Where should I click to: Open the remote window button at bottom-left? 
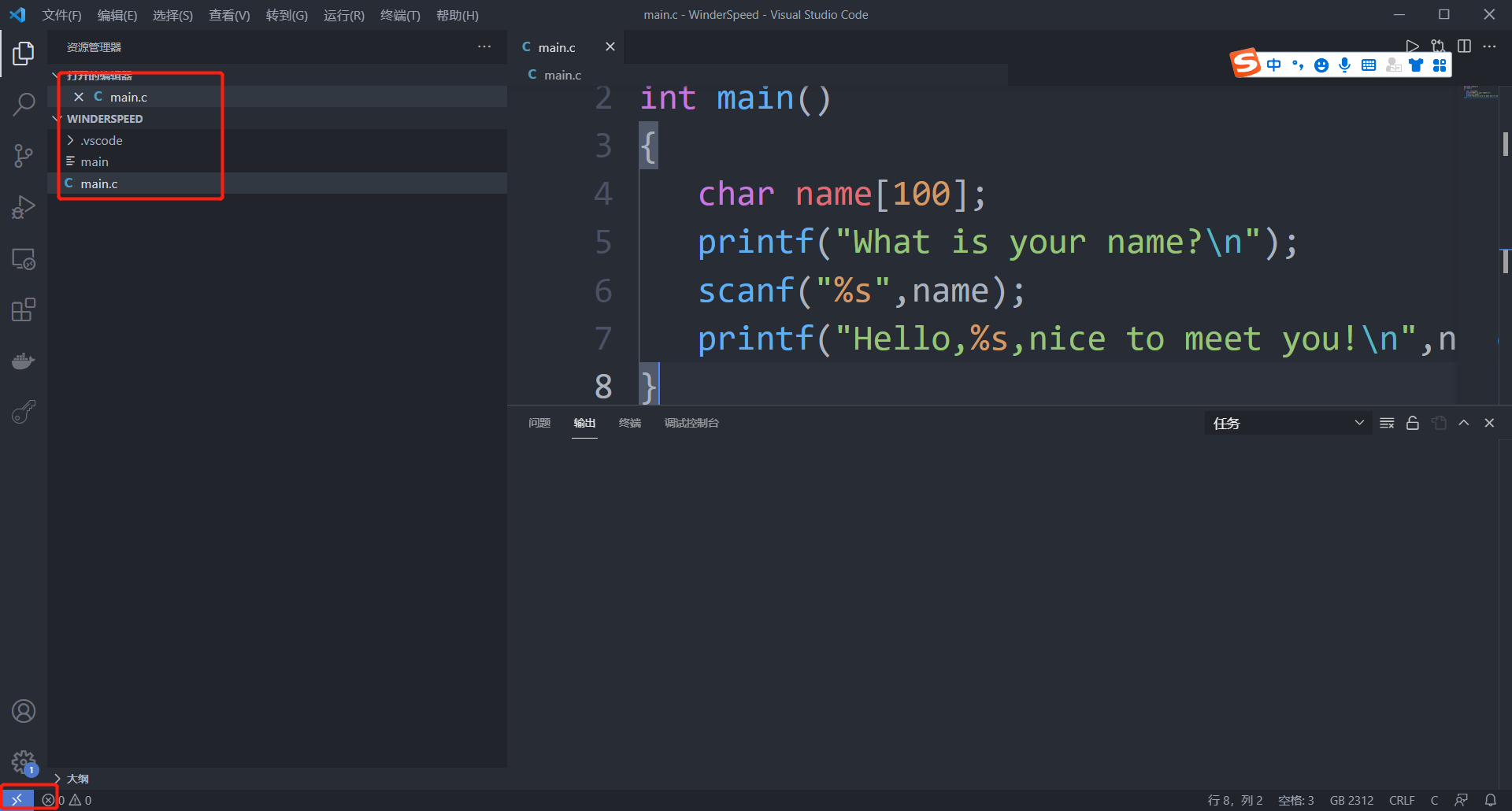coord(17,798)
